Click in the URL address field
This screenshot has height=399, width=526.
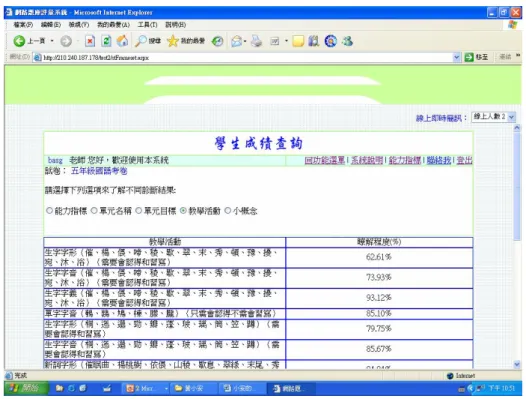(x=247, y=58)
